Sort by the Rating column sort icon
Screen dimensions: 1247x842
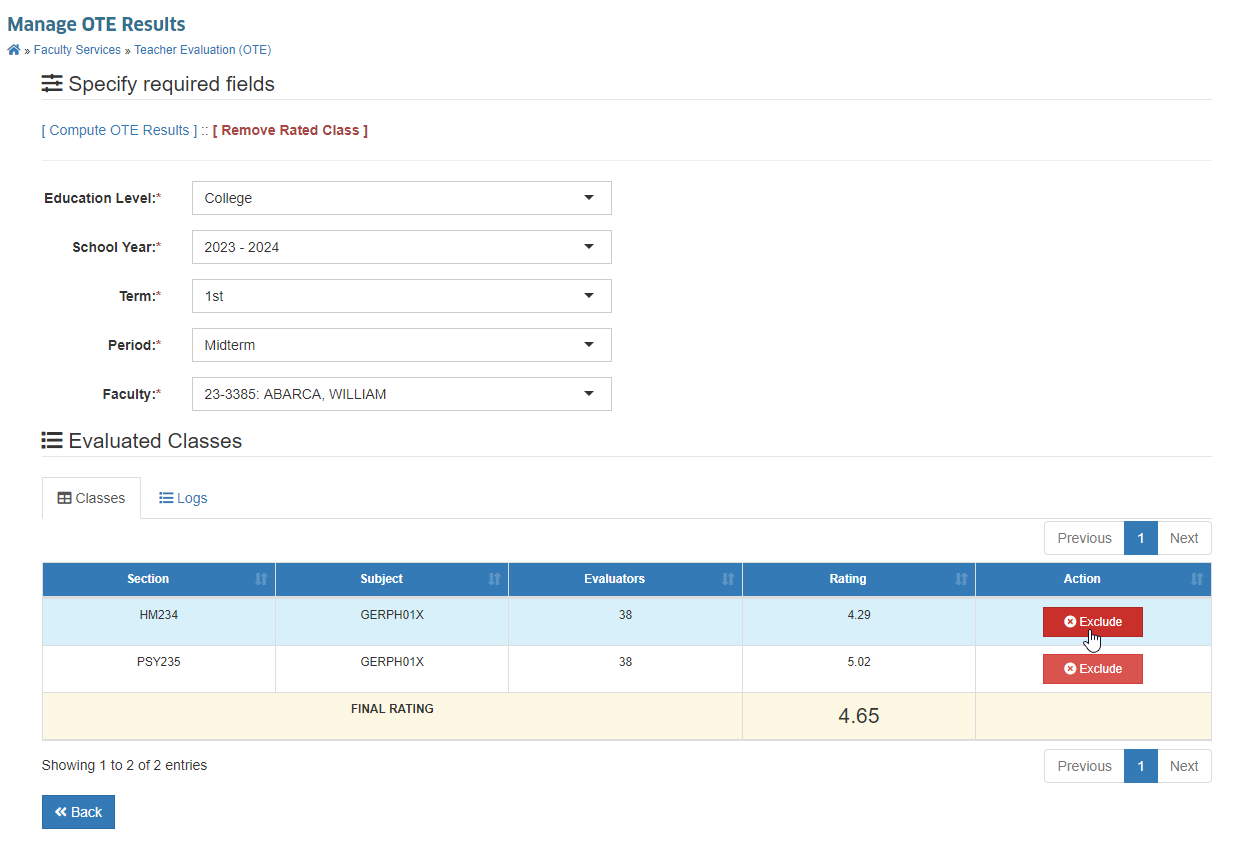pyautogui.click(x=961, y=579)
